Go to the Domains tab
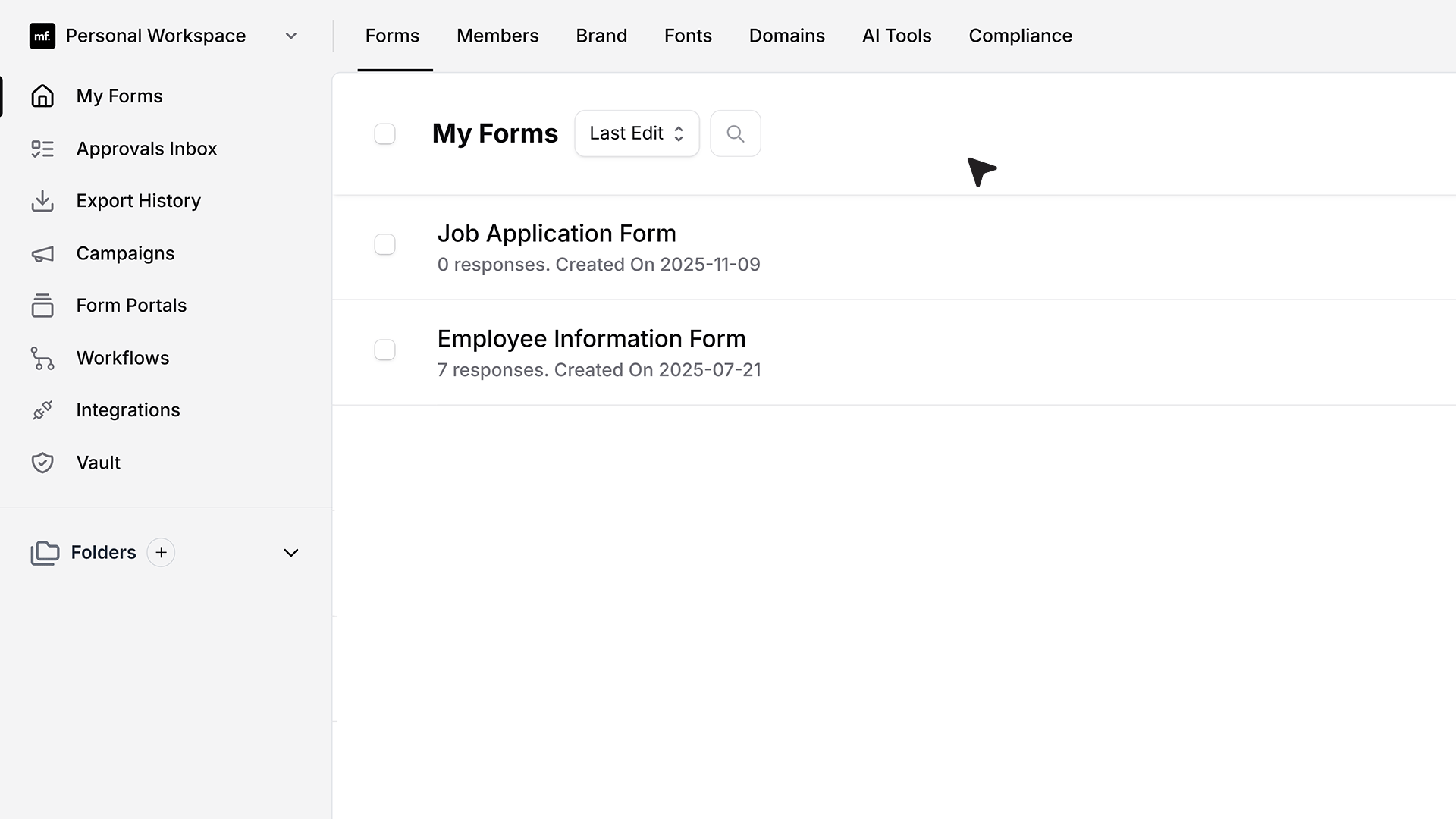 click(x=787, y=36)
